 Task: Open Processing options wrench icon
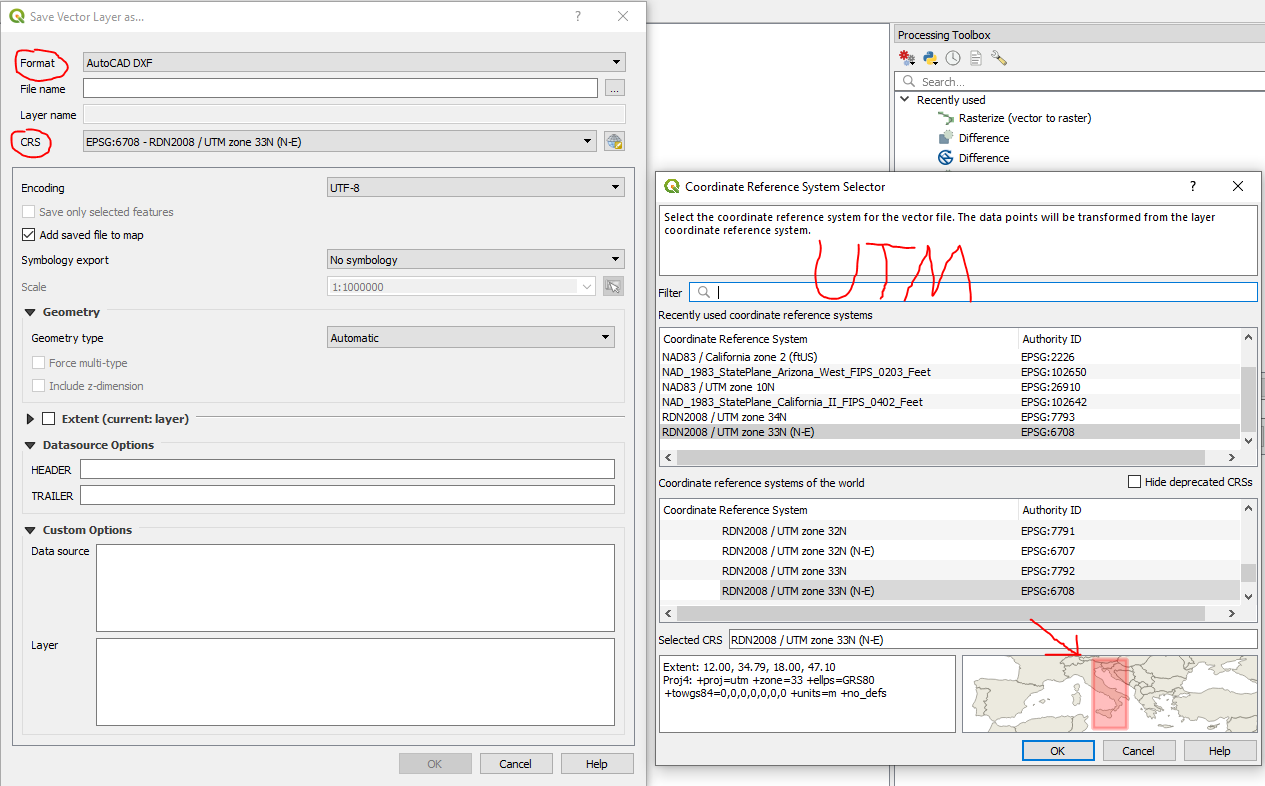pyautogui.click(x=998, y=58)
